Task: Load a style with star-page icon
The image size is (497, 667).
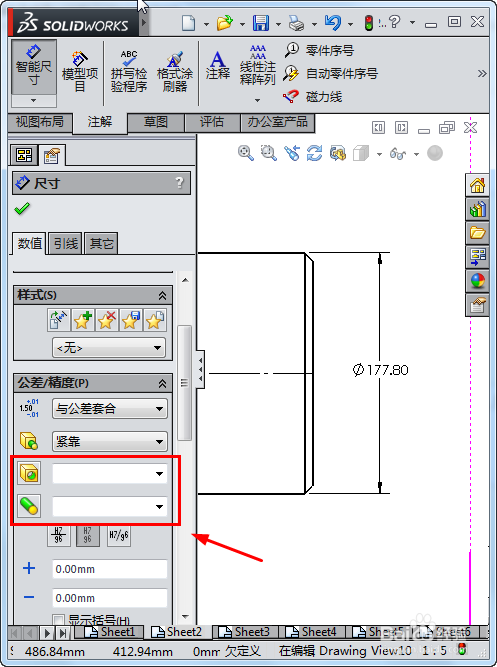Action: pos(154,320)
